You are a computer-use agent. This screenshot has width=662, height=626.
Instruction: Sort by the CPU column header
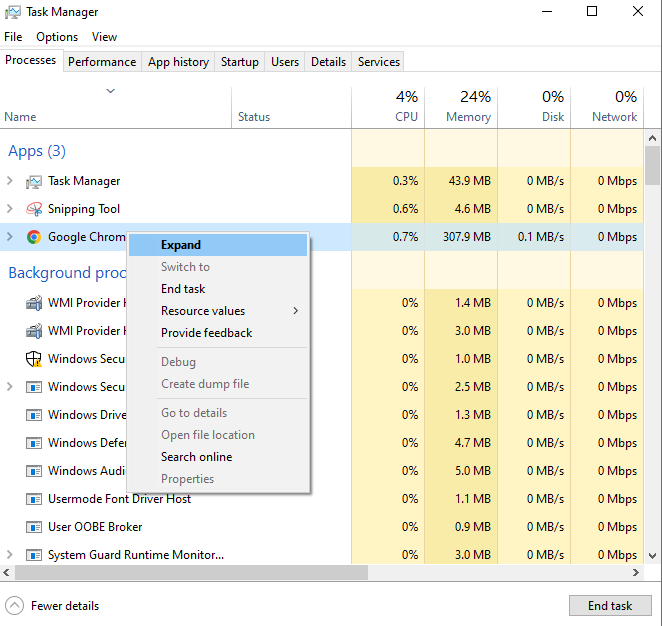[x=388, y=108]
